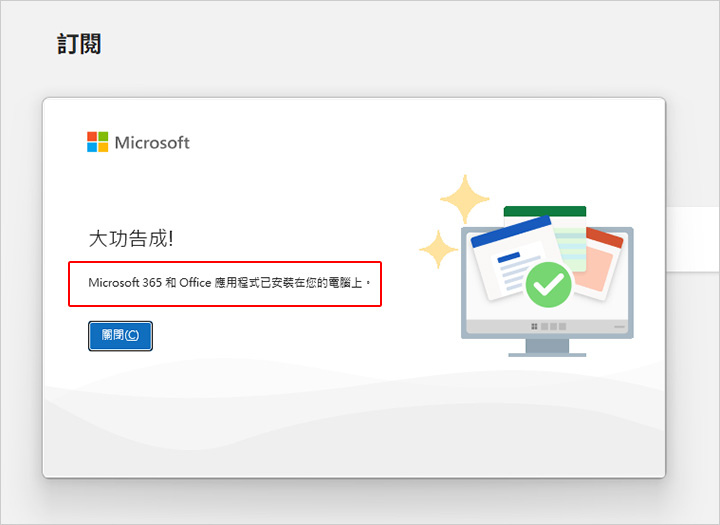
Task: Click the green checkmark badge icon
Action: [x=549, y=285]
